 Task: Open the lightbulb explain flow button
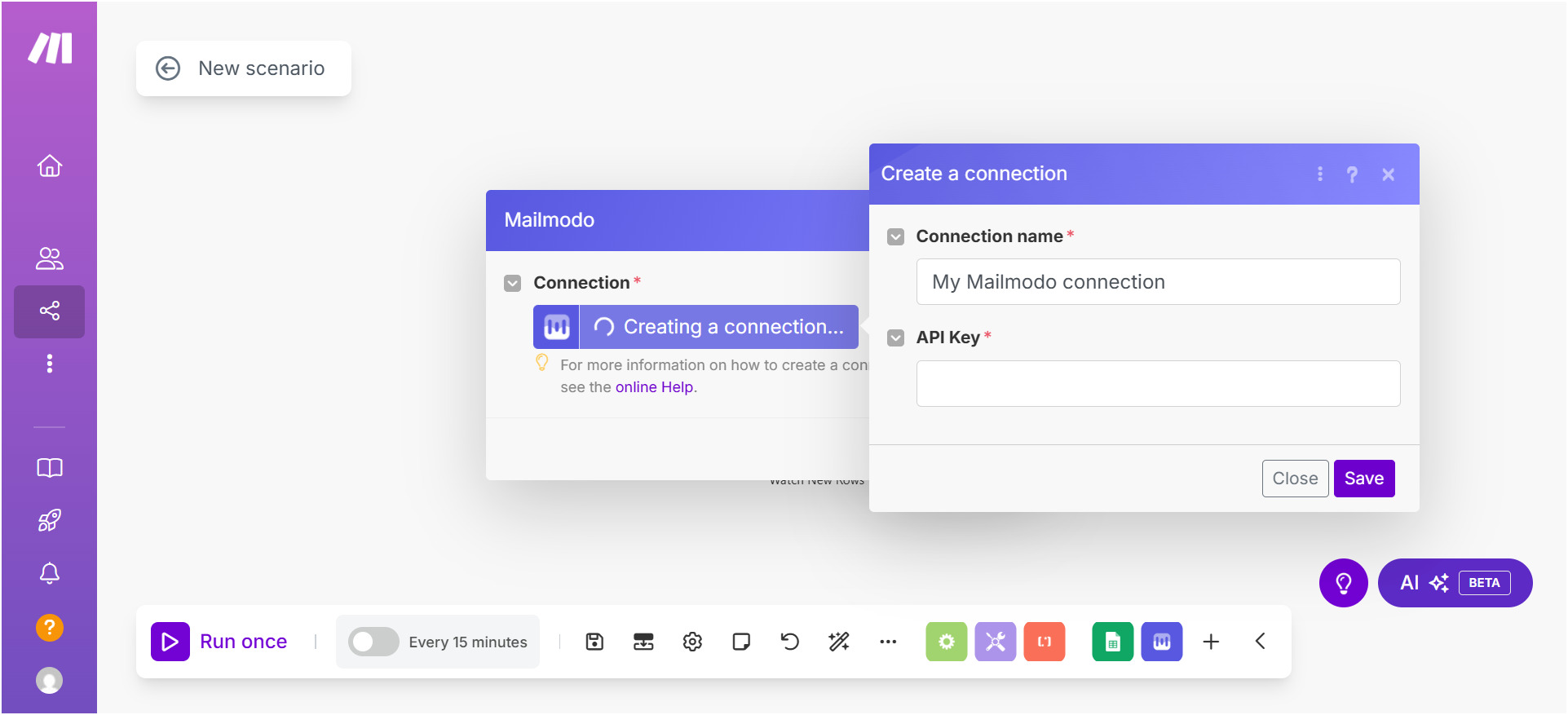pyautogui.click(x=1343, y=583)
